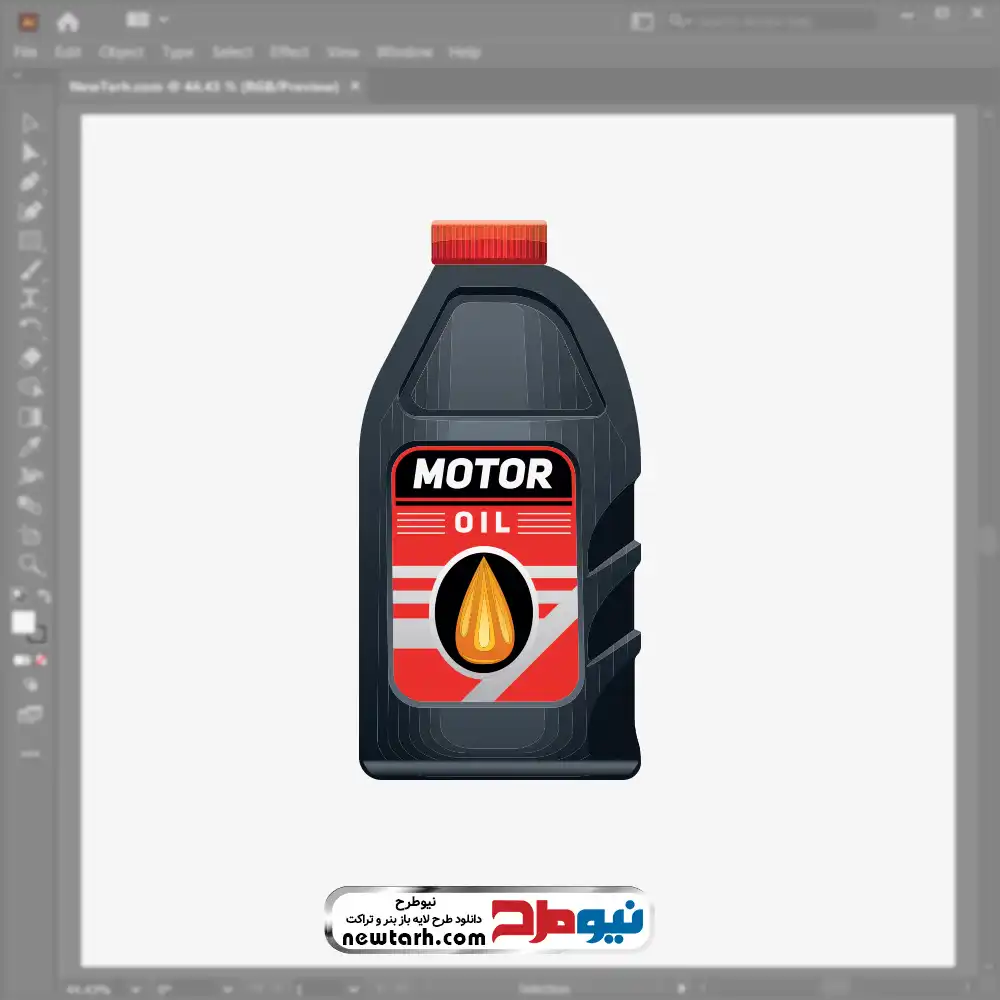Set the fill to None
Viewport: 1000px width, 1000px height.
[x=42, y=660]
